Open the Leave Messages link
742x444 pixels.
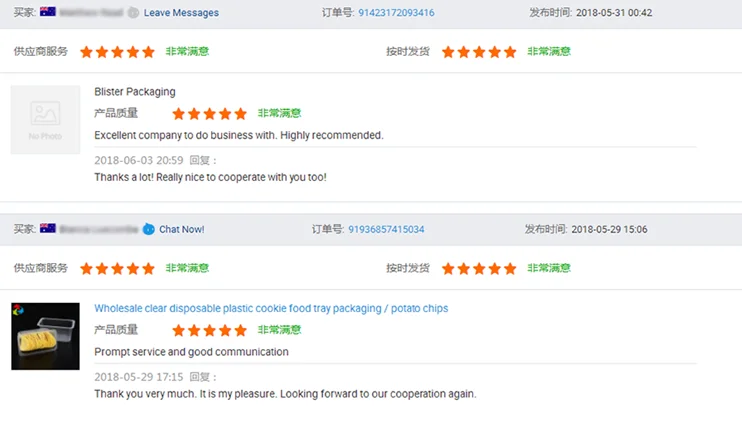[181, 13]
